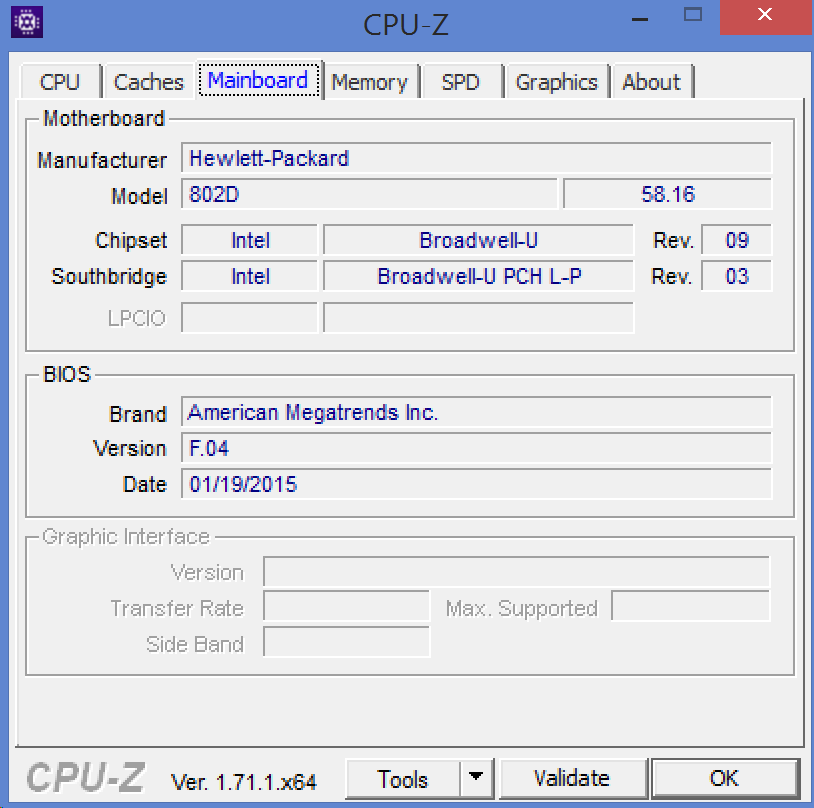
Task: Click the chipset Rev. 09 value
Action: point(737,240)
